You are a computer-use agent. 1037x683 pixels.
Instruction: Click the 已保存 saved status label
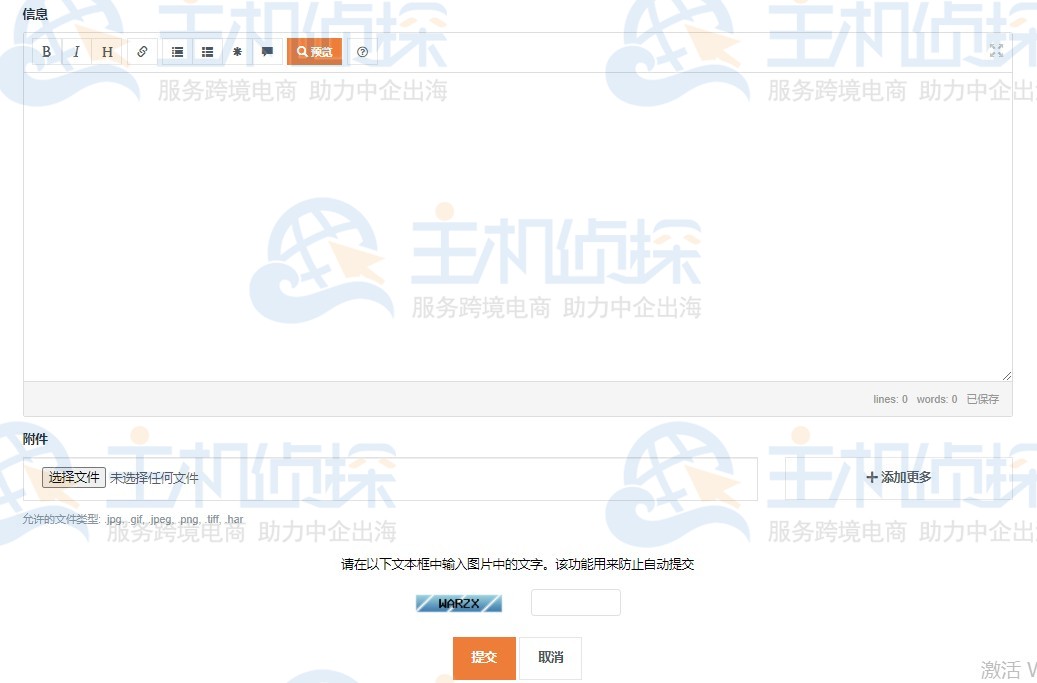981,399
